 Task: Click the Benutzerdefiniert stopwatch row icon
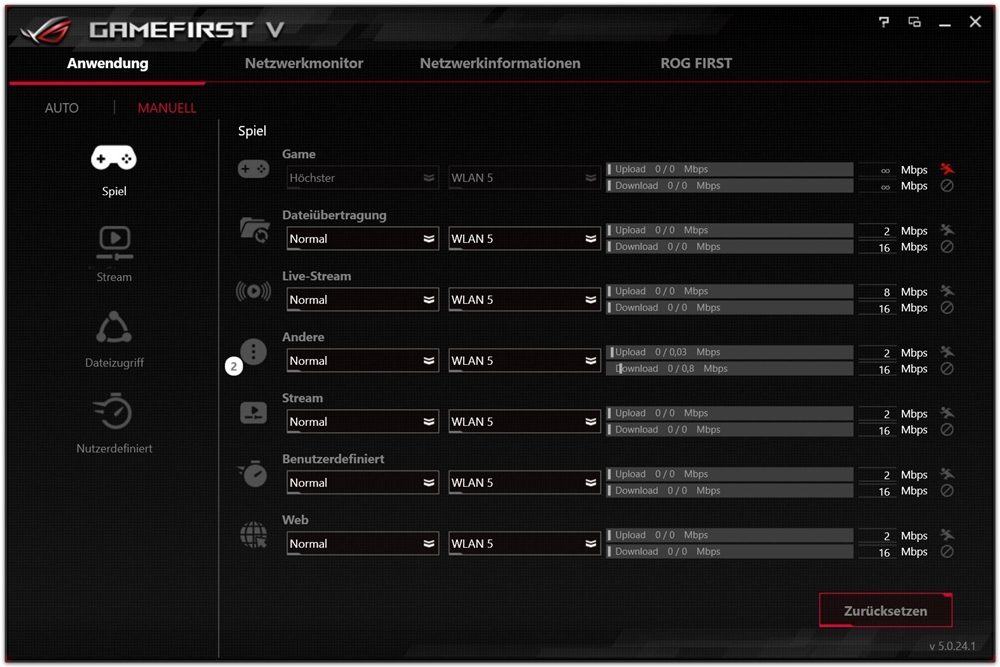pyautogui.click(x=253, y=474)
